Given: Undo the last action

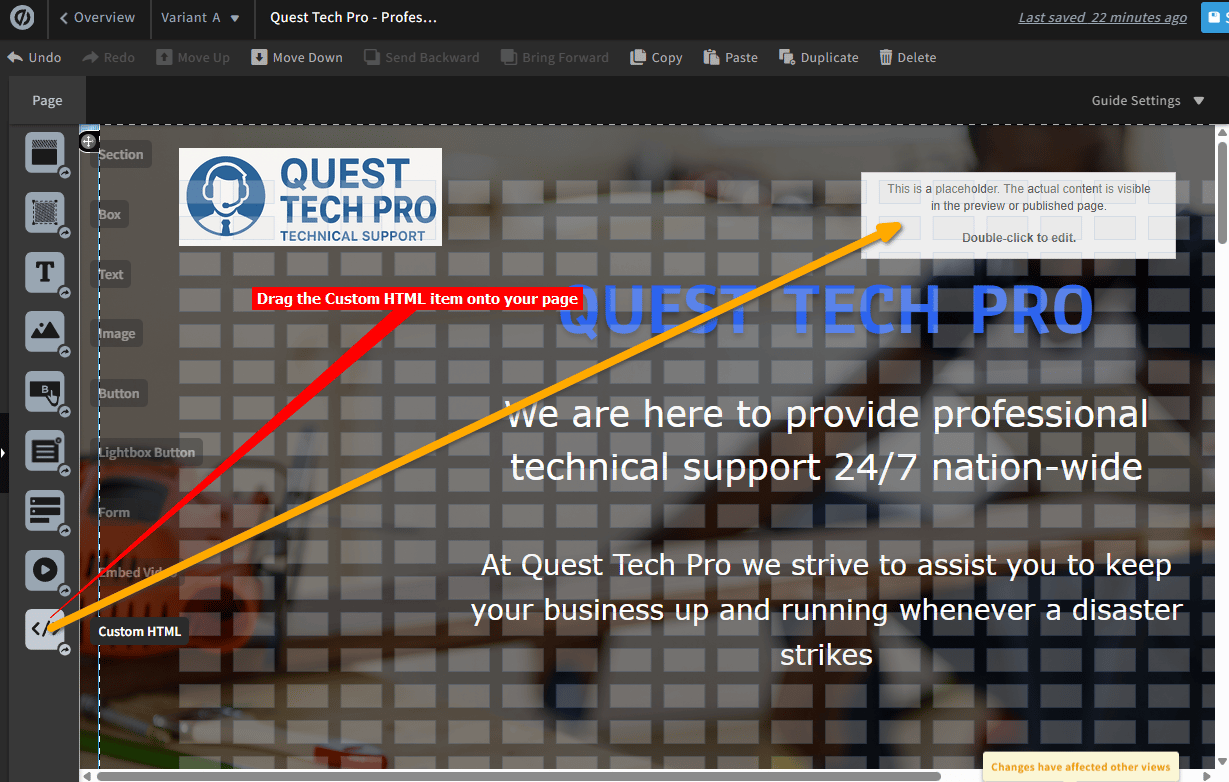Looking at the screenshot, I should click(35, 57).
